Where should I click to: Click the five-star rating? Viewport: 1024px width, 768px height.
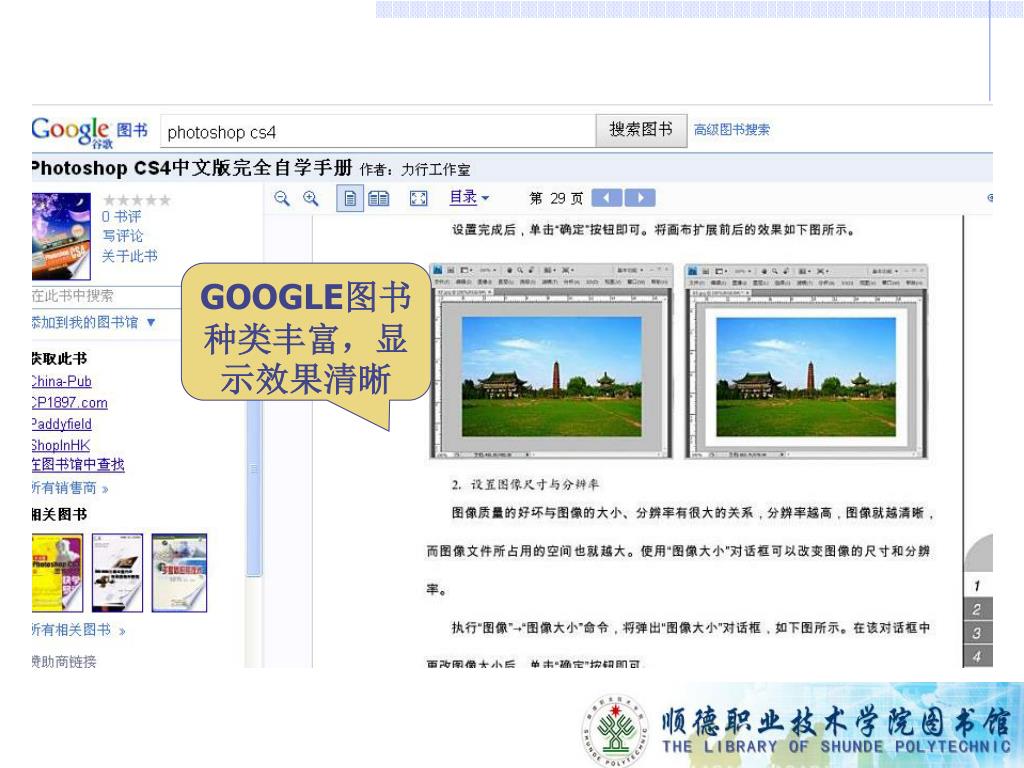click(x=137, y=200)
